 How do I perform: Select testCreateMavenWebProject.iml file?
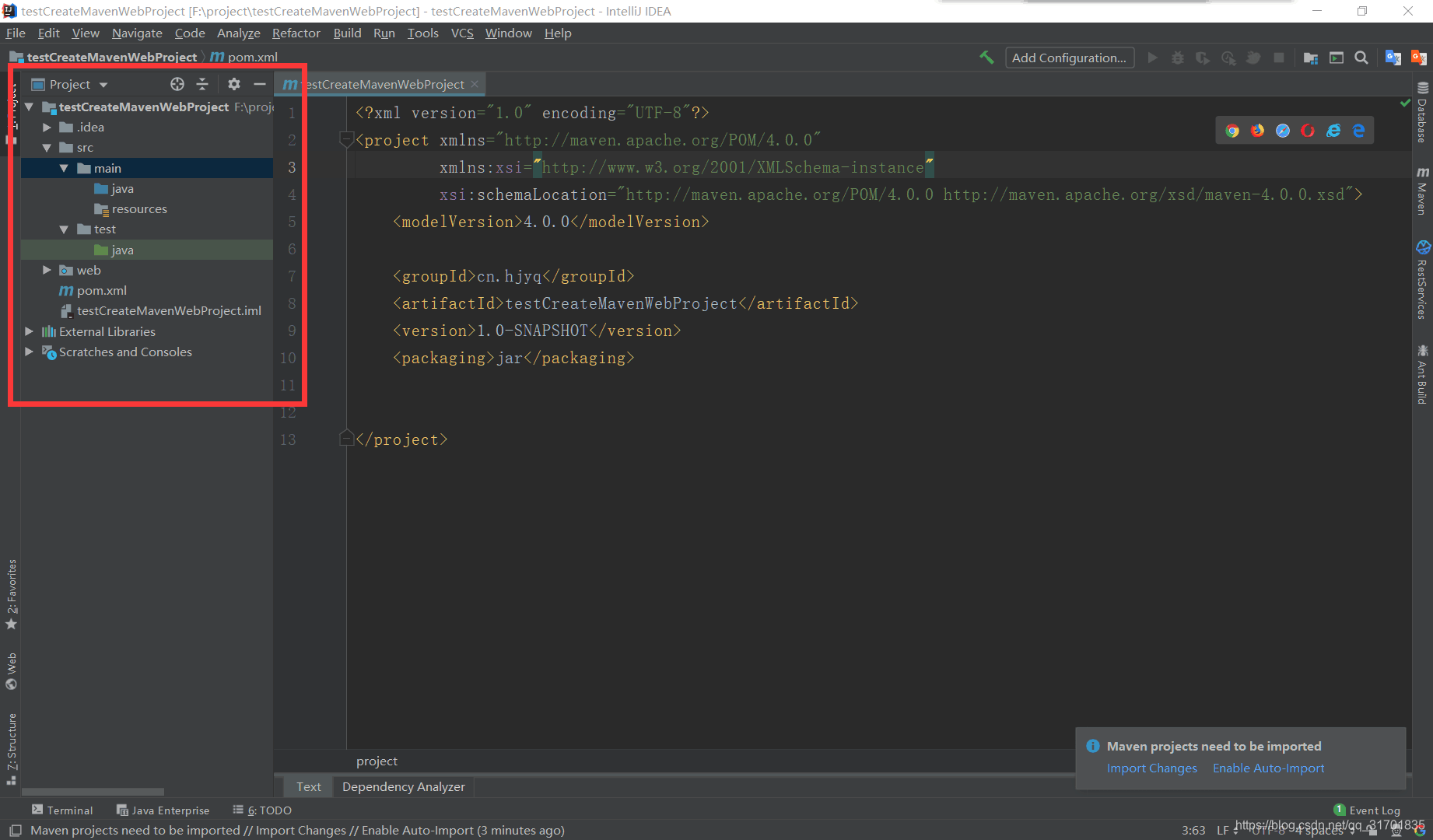(169, 310)
